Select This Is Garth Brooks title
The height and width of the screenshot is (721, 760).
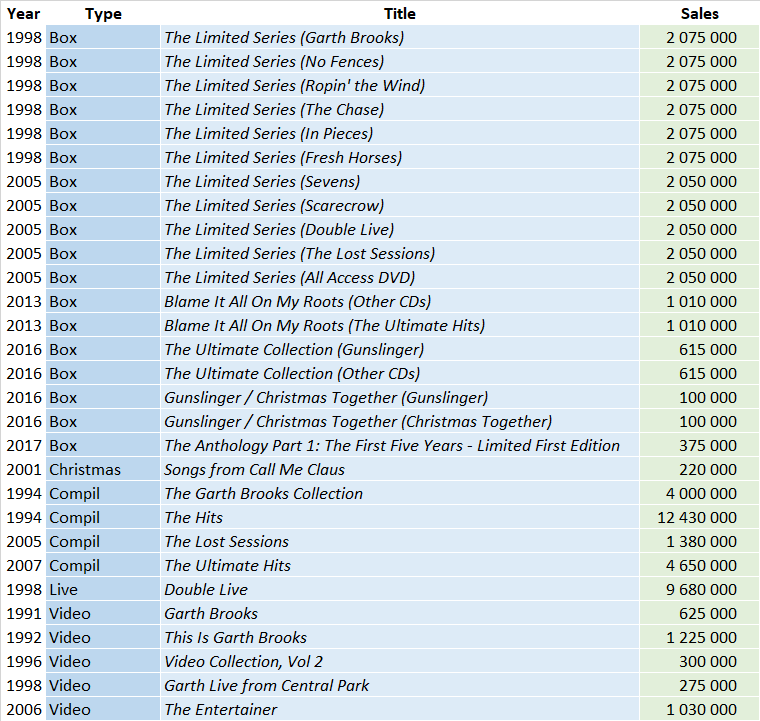pyautogui.click(x=236, y=638)
